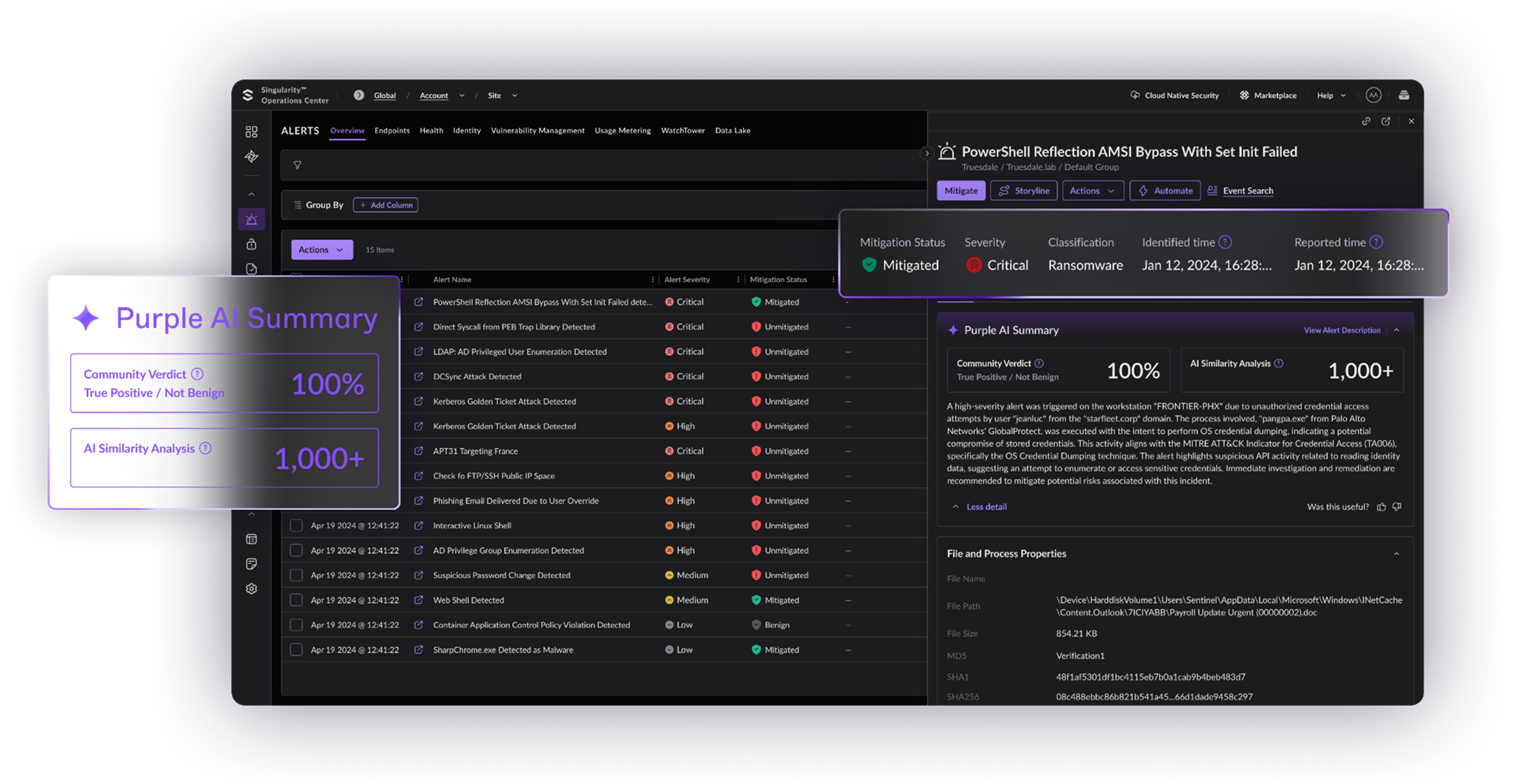Expand the Account dropdown in breadcrumb
The width and height of the screenshot is (1519, 784).
click(461, 95)
